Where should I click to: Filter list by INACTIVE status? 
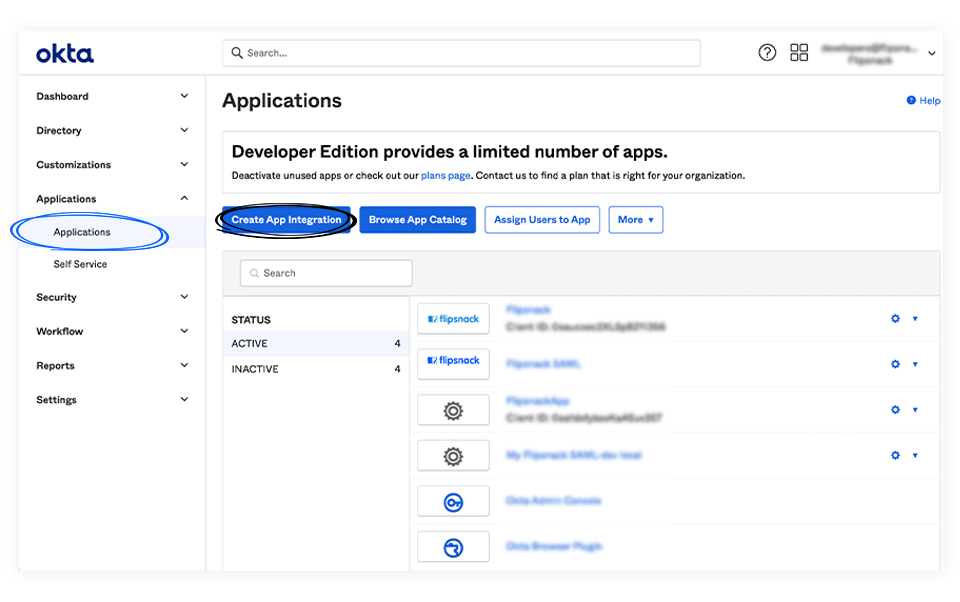316,369
